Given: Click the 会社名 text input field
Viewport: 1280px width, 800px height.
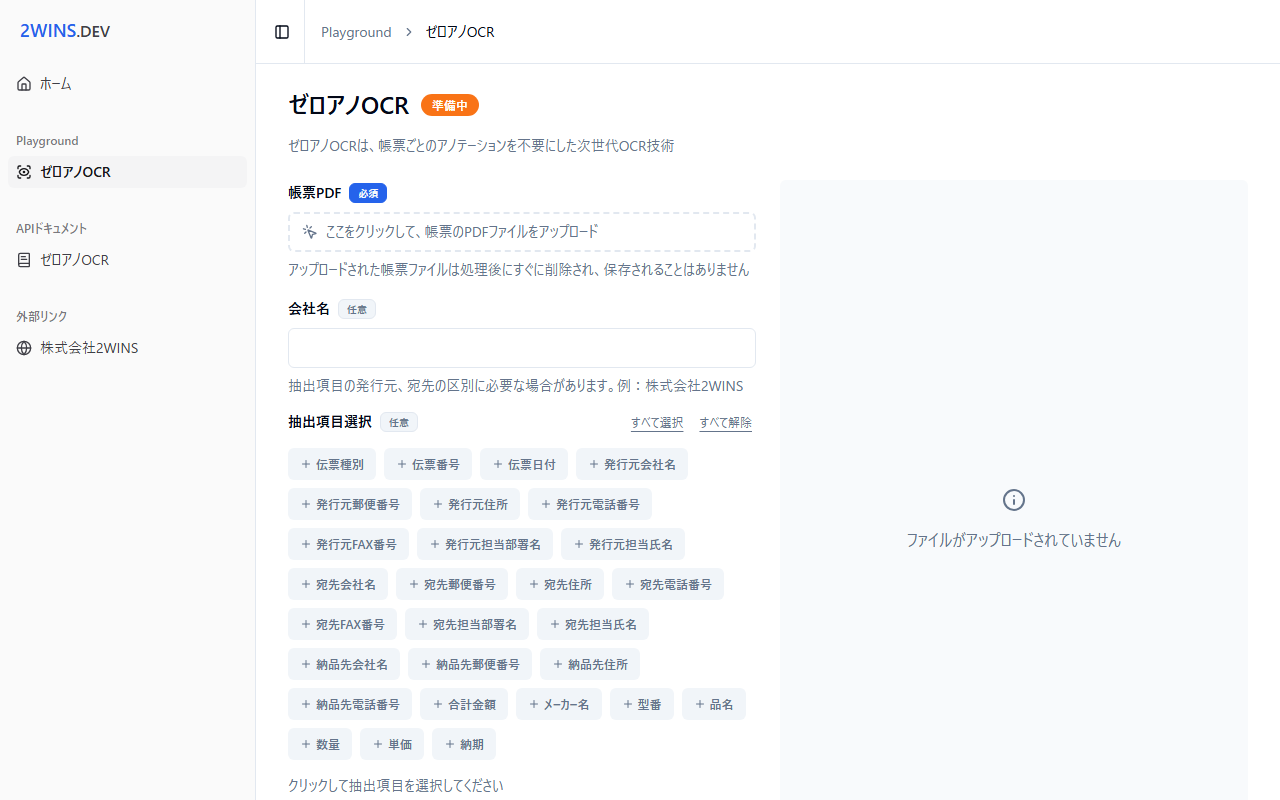Looking at the screenshot, I should coord(521,348).
